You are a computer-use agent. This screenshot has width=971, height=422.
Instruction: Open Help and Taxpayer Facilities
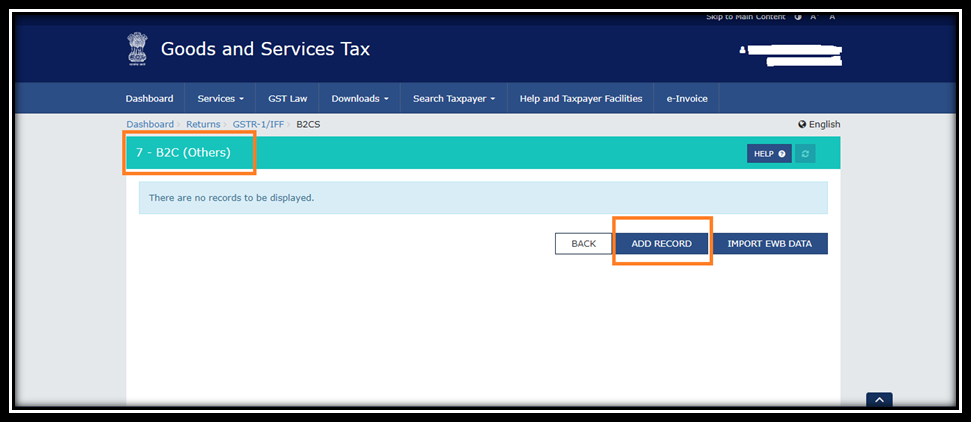(x=581, y=99)
